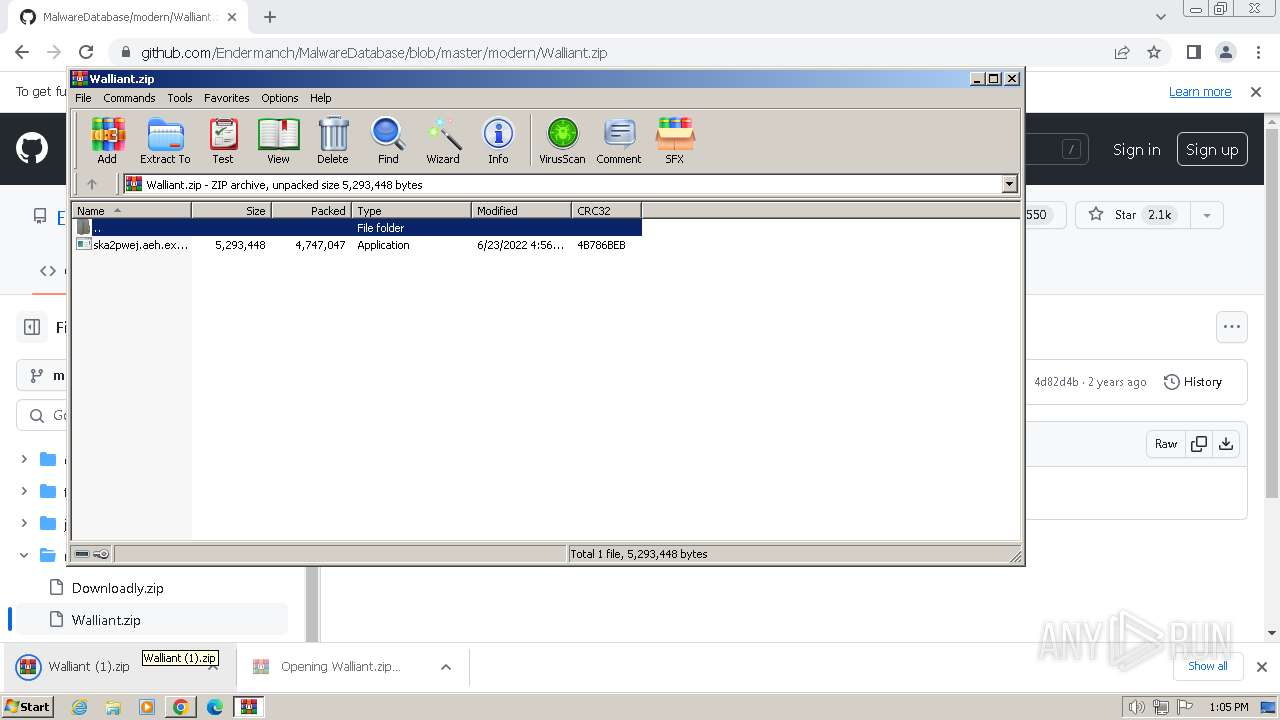Open download options for Opening Walliant.zip
Viewport: 1280px width, 720px height.
click(x=446, y=667)
